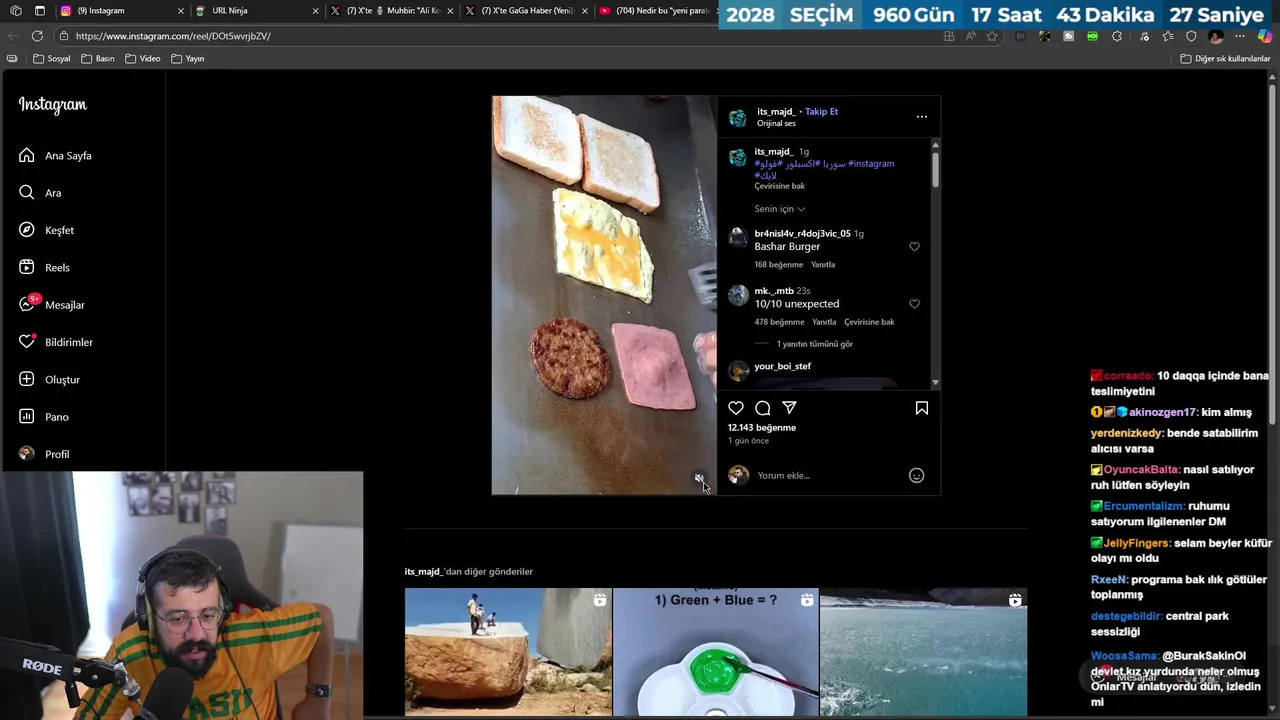Viewport: 1280px width, 720px height.
Task: Open br4nisl4v_r4doj3vic_05 profile
Action: 802,234
